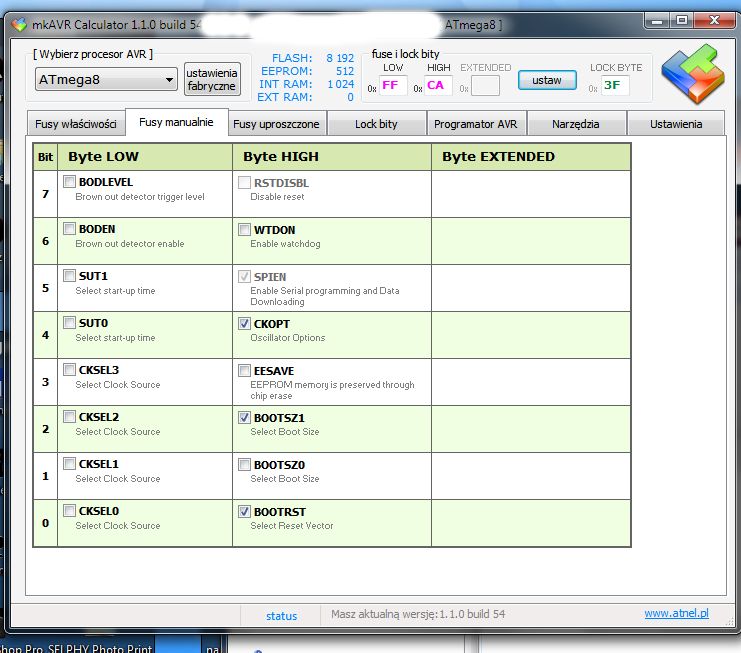Open the Programator AVR tab
Viewport: 741px width, 653px height.
(475, 124)
